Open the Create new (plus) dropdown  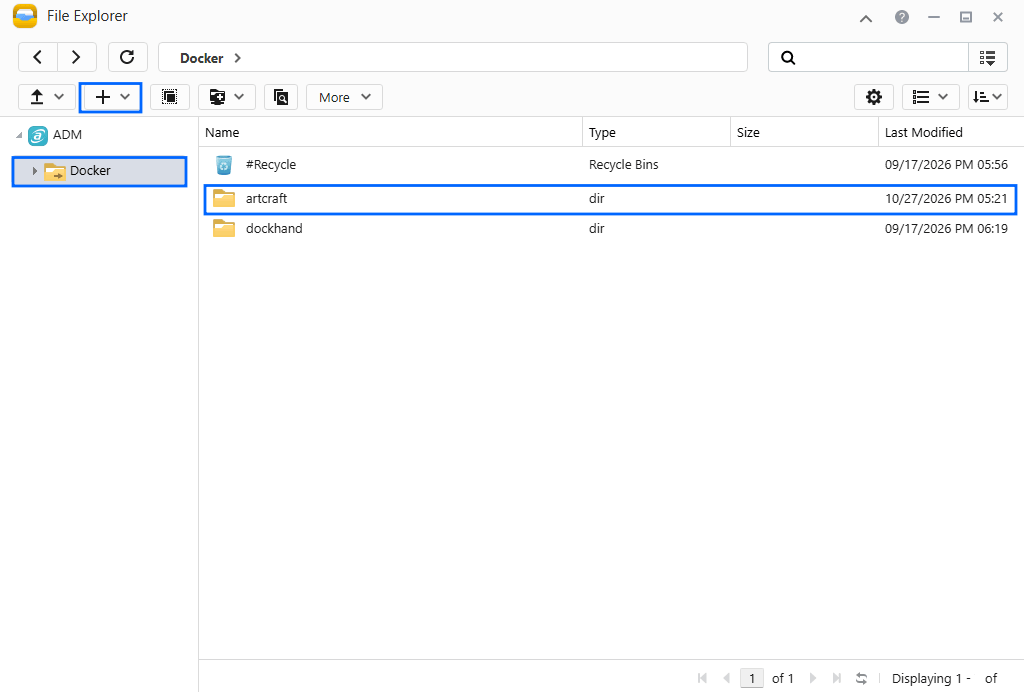[111, 97]
